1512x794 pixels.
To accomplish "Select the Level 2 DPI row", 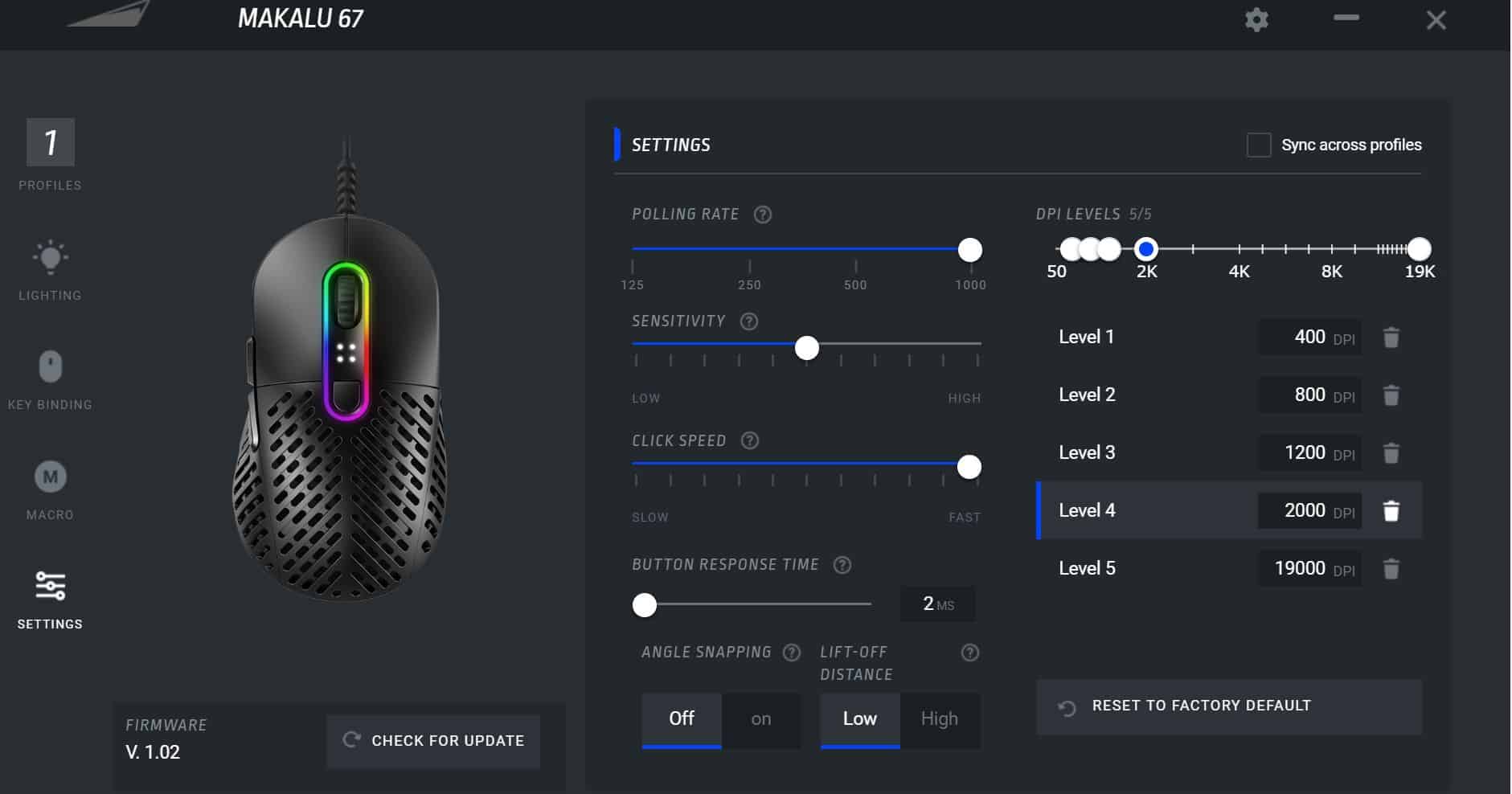I will click(x=1229, y=395).
